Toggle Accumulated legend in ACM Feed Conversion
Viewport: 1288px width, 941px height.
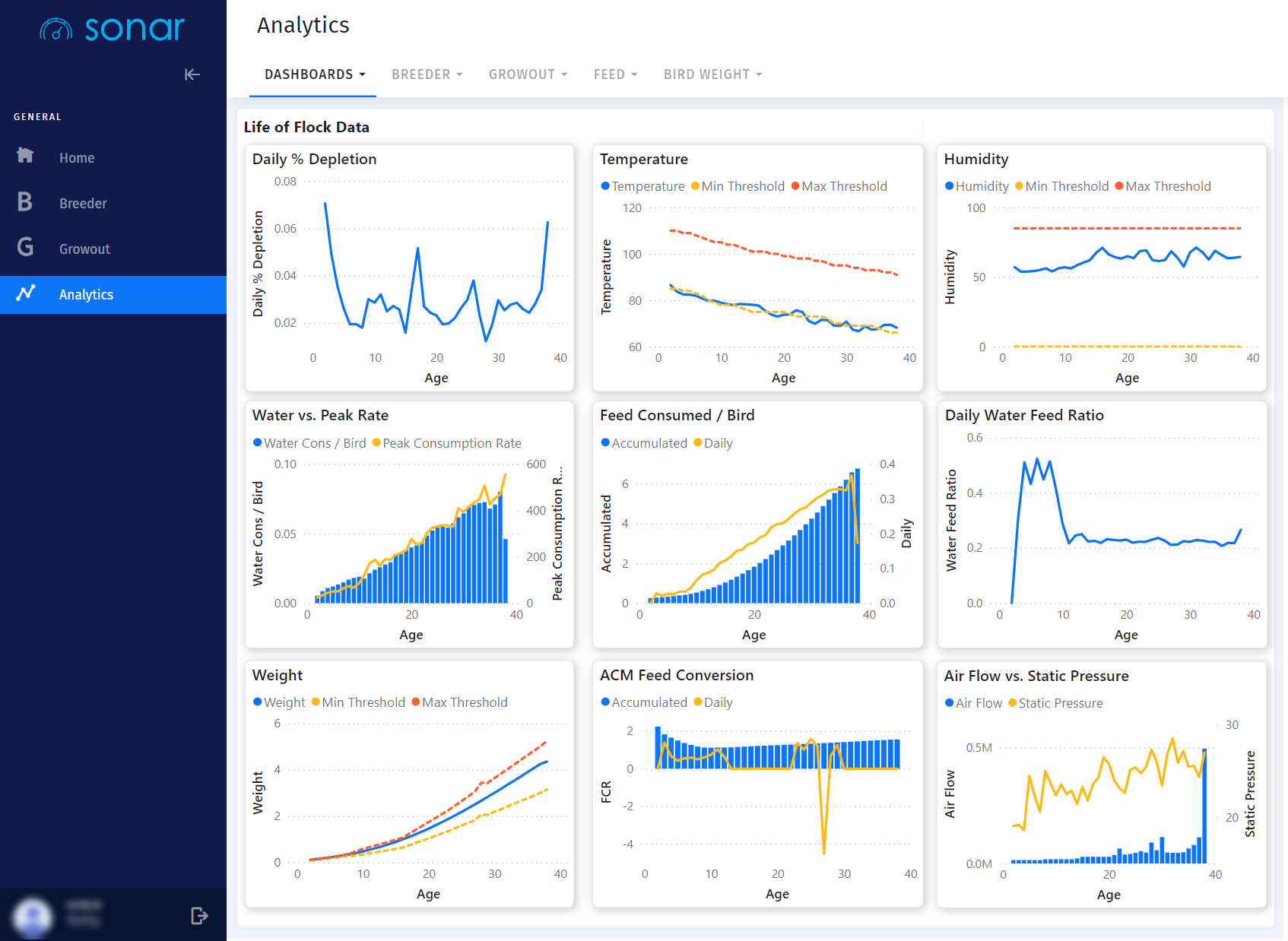click(x=644, y=702)
